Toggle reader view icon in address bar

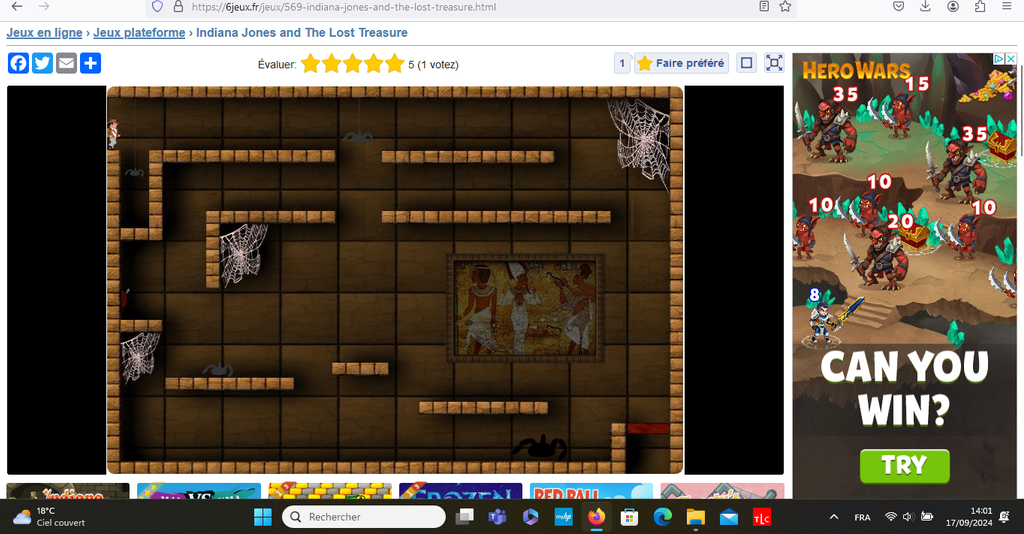click(764, 7)
